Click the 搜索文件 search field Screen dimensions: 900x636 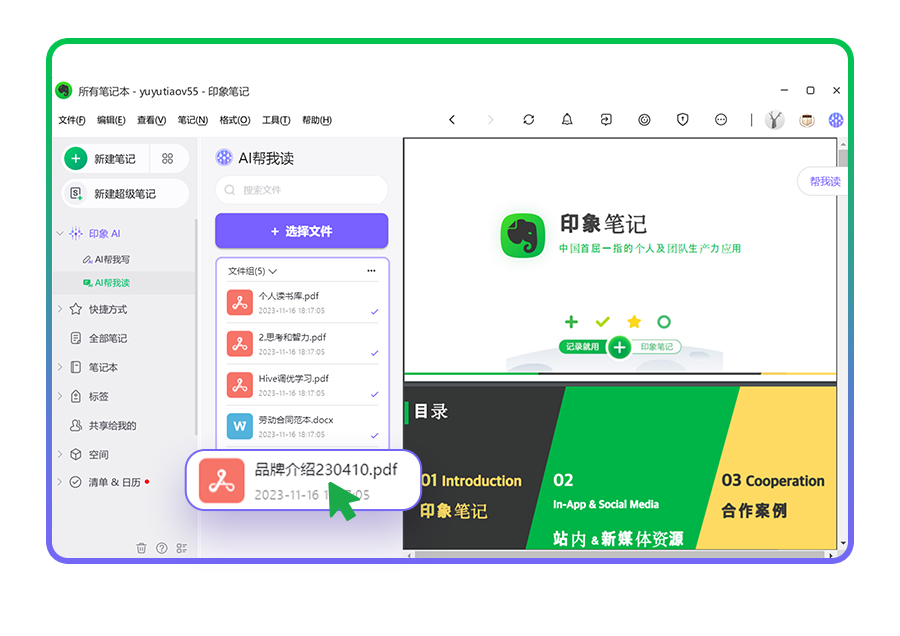[x=301, y=190]
